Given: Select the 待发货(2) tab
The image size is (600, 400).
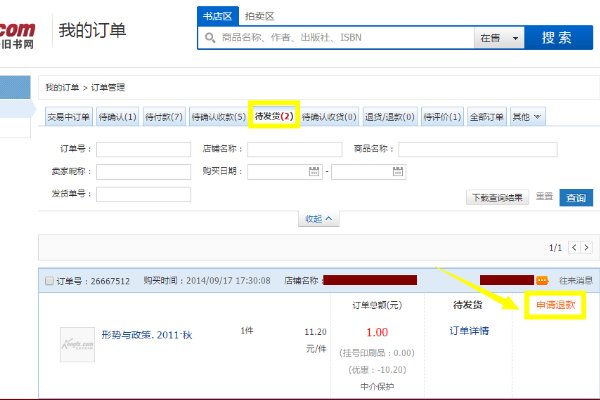Looking at the screenshot, I should click(x=274, y=116).
